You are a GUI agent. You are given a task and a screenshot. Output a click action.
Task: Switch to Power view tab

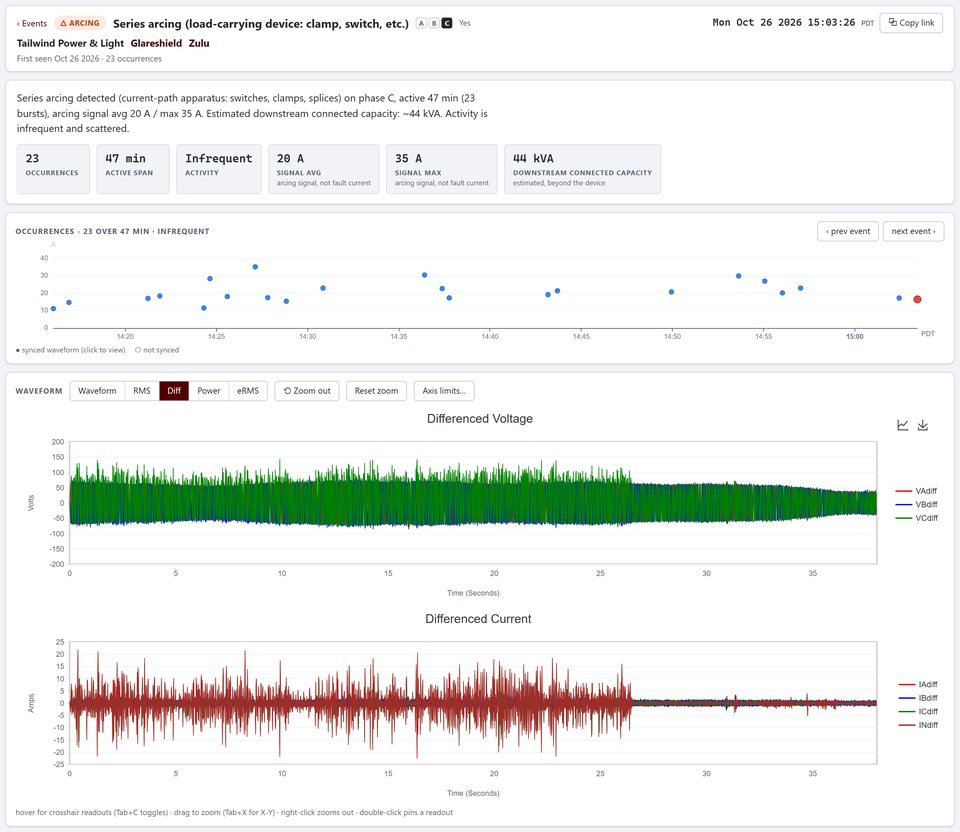pyautogui.click(x=209, y=391)
